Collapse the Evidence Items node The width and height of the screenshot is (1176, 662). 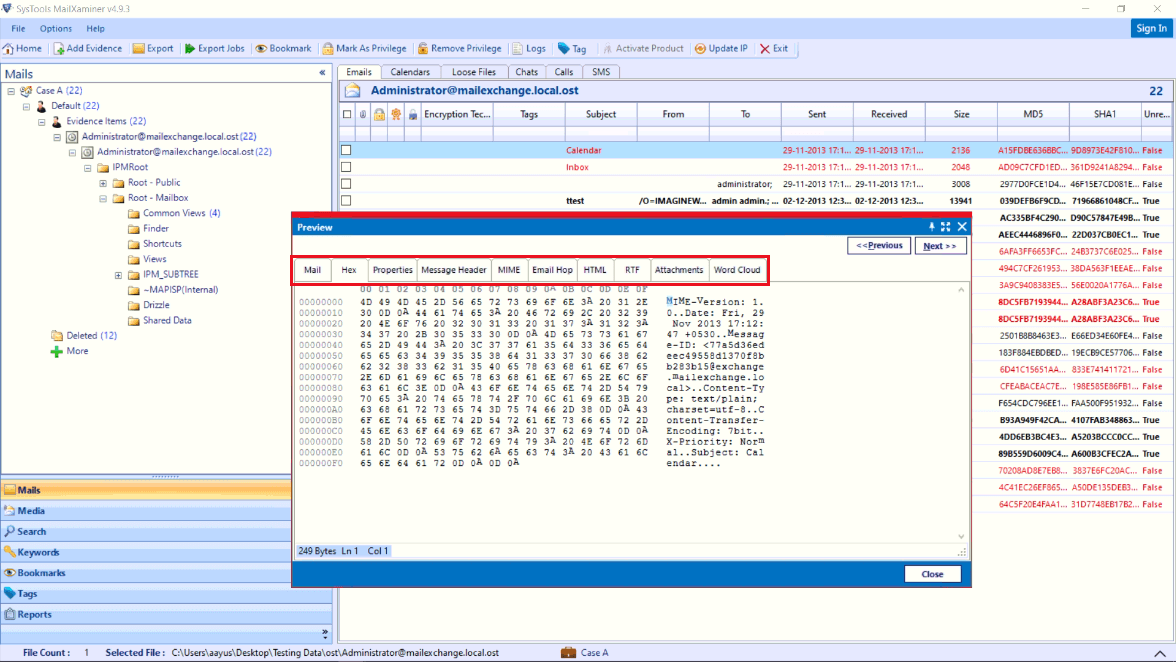tap(41, 121)
